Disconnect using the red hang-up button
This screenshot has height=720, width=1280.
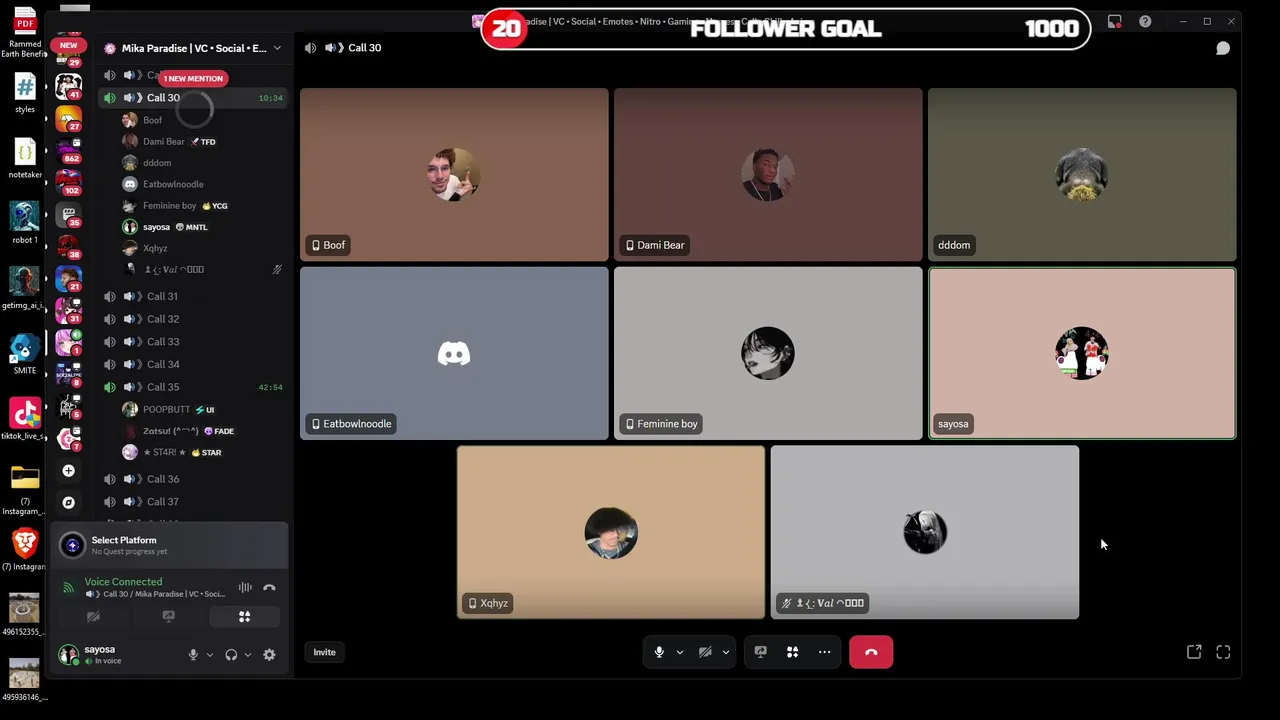tap(871, 652)
